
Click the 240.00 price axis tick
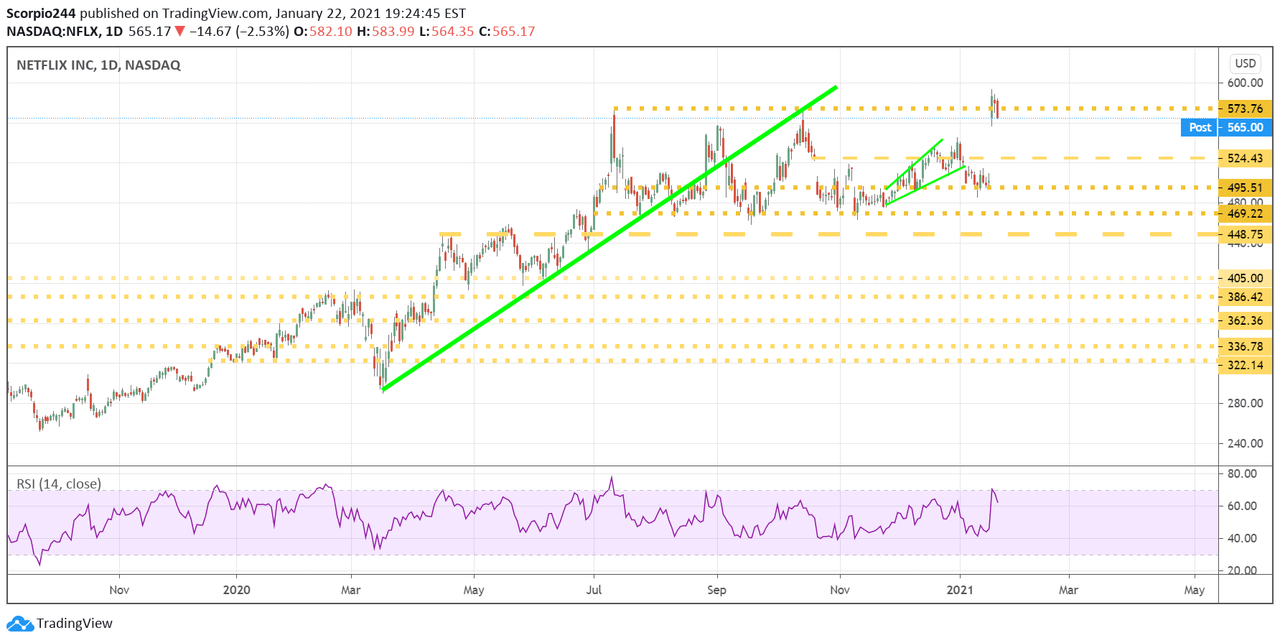1244,443
